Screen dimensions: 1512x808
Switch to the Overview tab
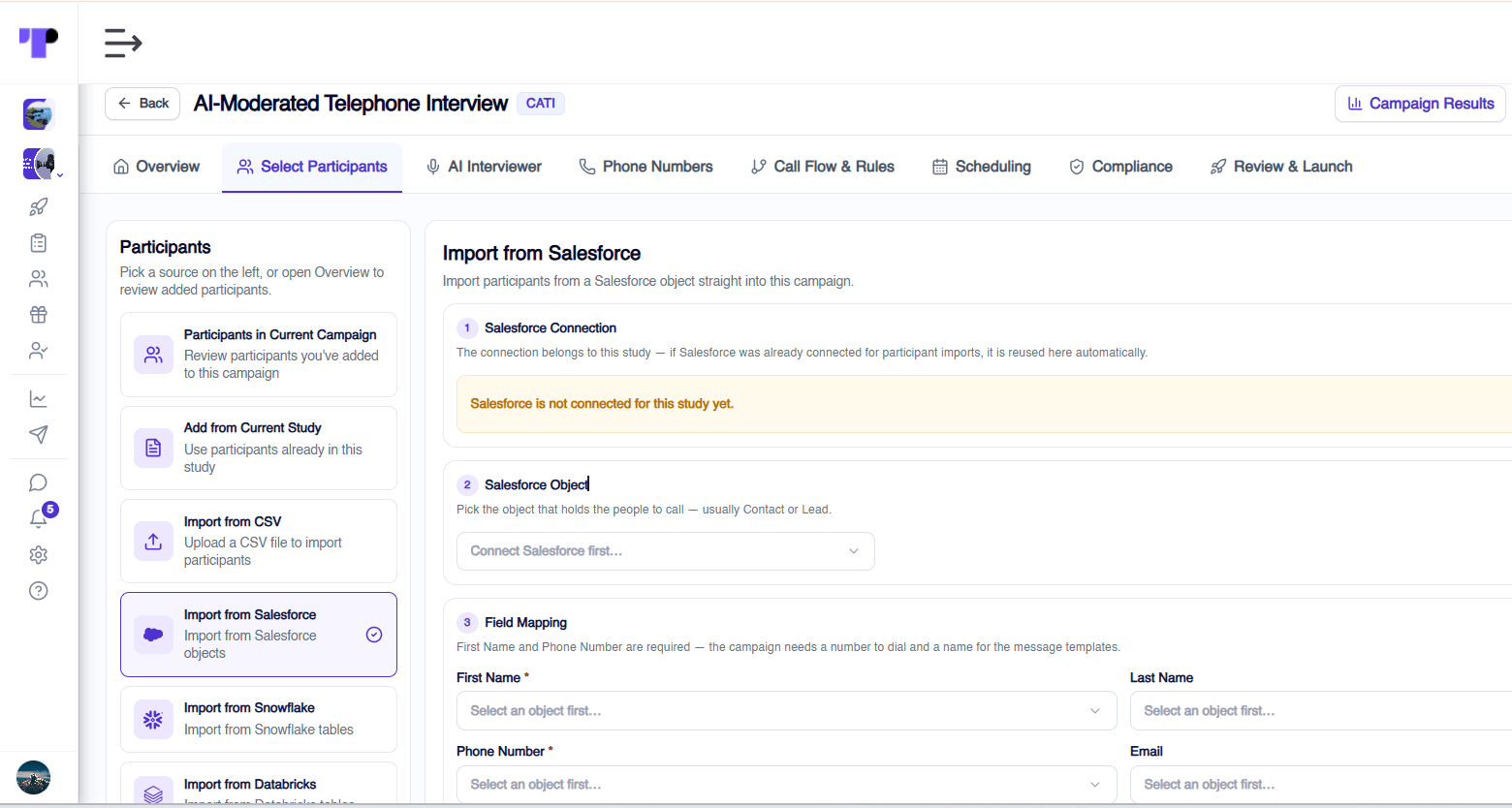click(x=156, y=167)
